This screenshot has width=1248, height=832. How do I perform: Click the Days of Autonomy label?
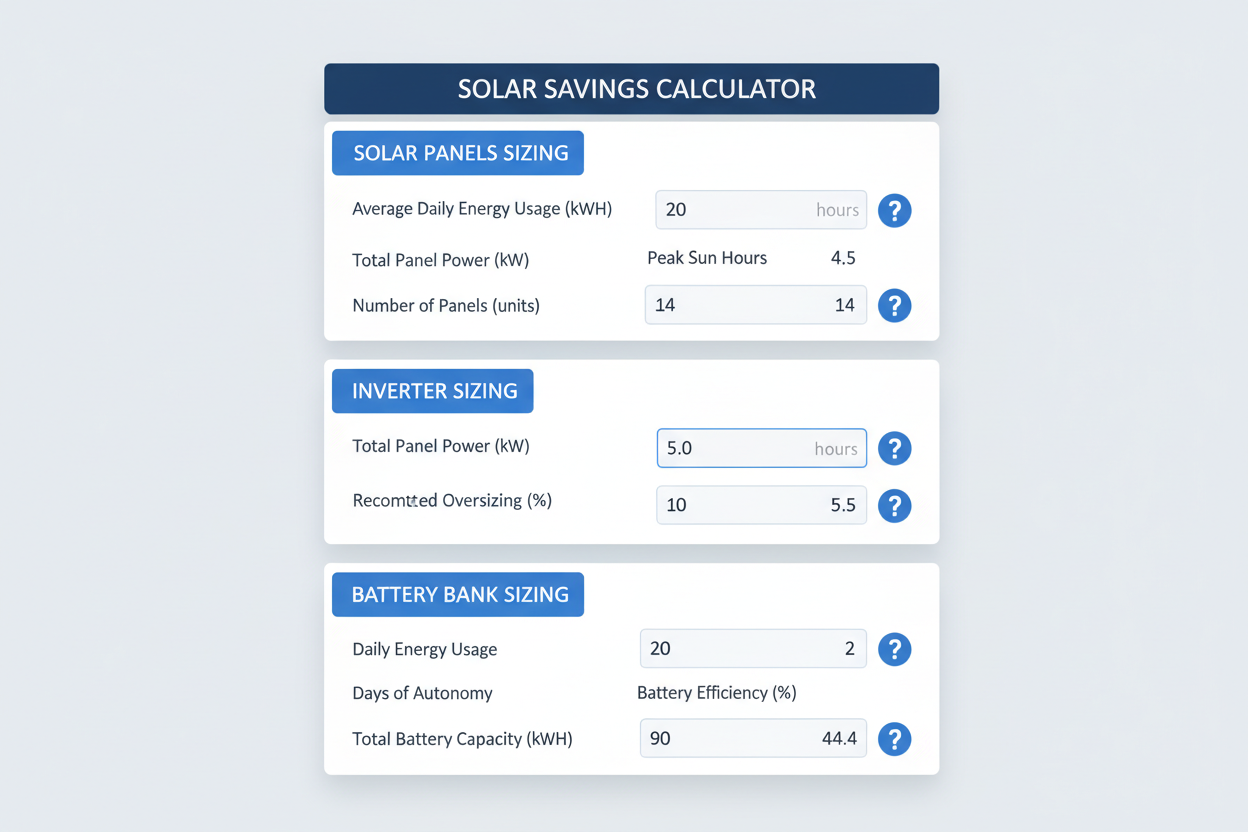(x=421, y=693)
